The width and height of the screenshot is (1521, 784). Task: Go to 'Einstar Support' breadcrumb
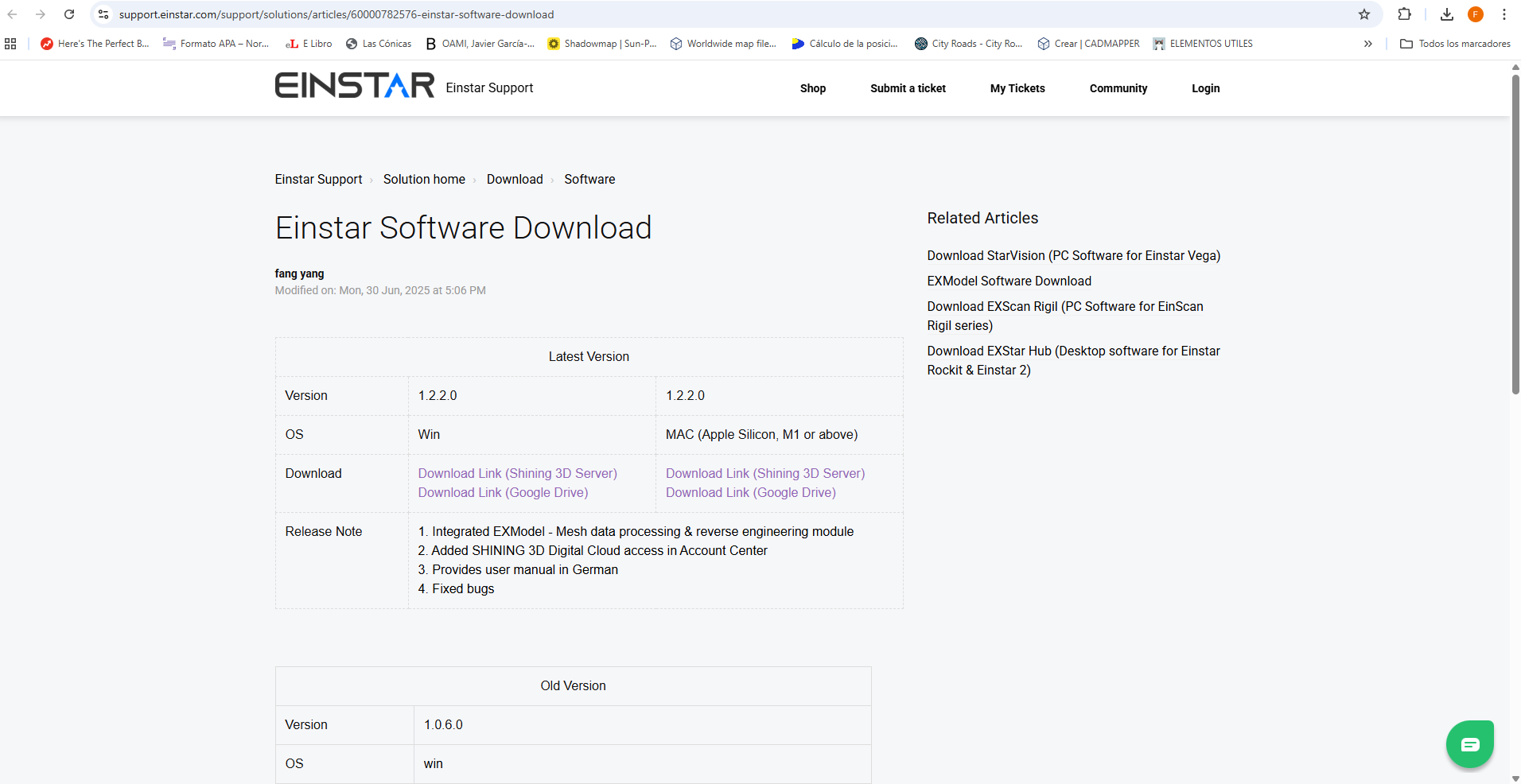click(x=318, y=180)
